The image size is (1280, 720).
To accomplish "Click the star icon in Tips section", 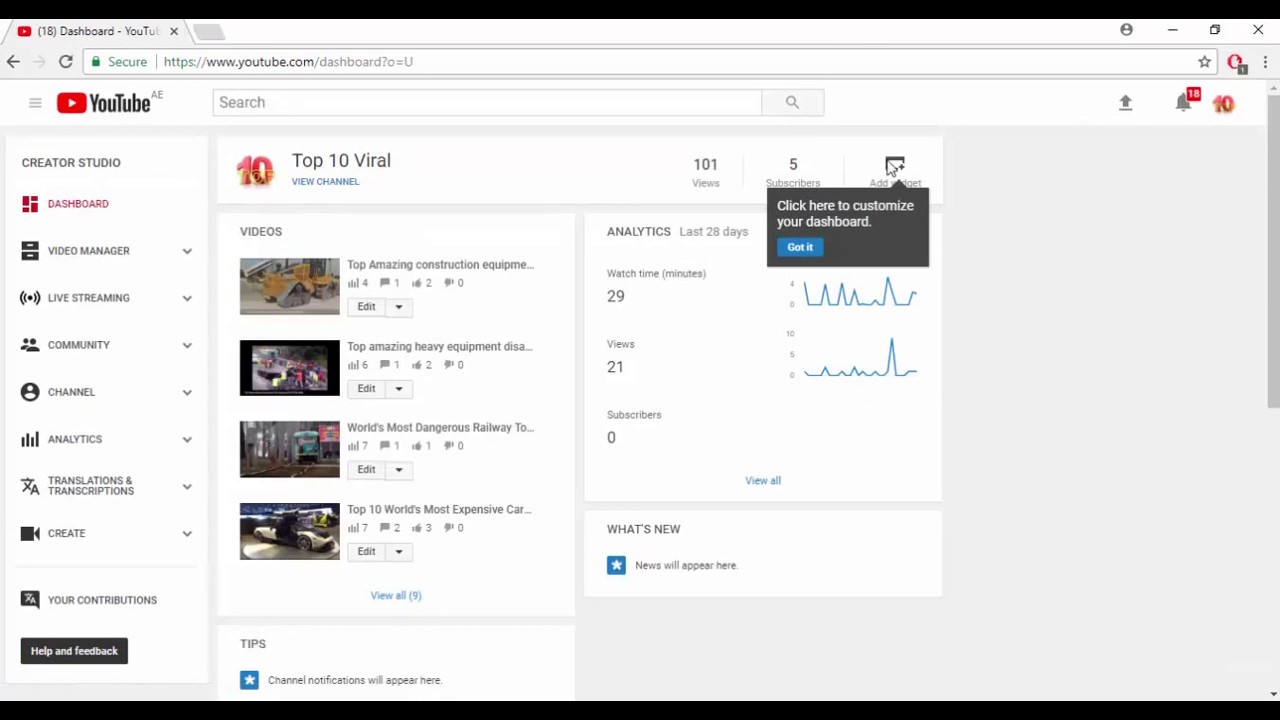I will 249,680.
